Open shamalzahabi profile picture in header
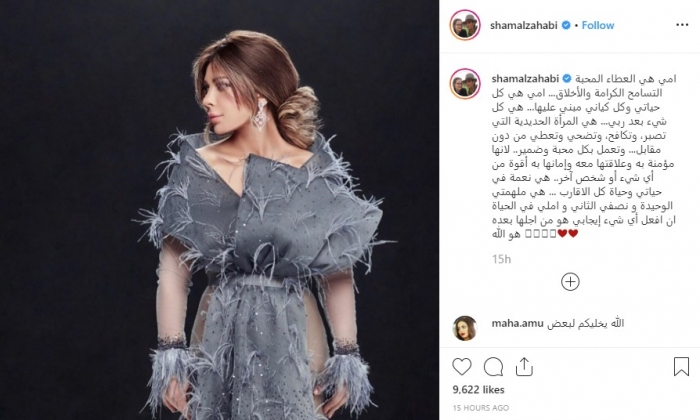The height and width of the screenshot is (420, 700). click(465, 25)
